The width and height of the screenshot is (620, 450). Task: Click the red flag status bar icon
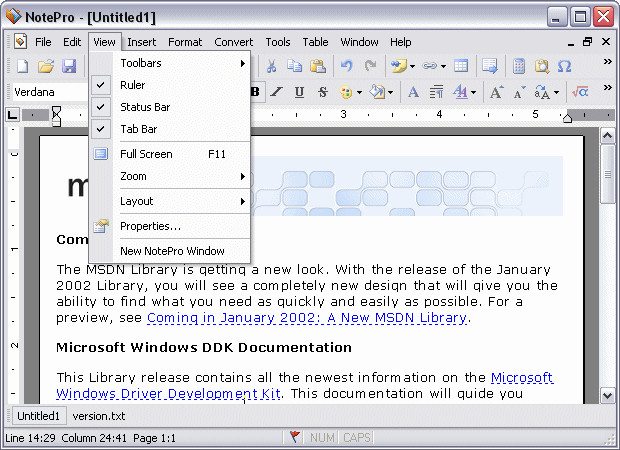click(295, 437)
